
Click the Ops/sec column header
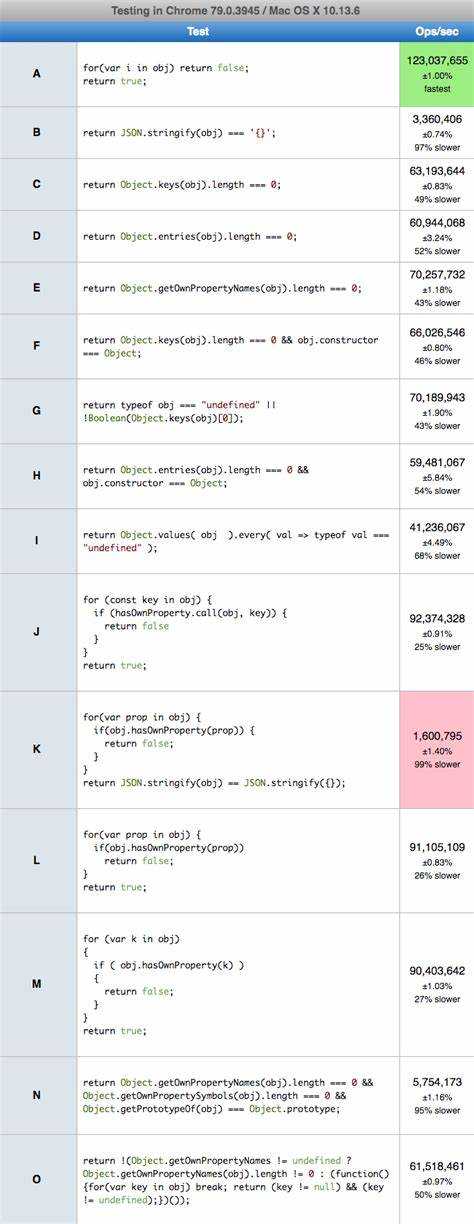tap(436, 31)
